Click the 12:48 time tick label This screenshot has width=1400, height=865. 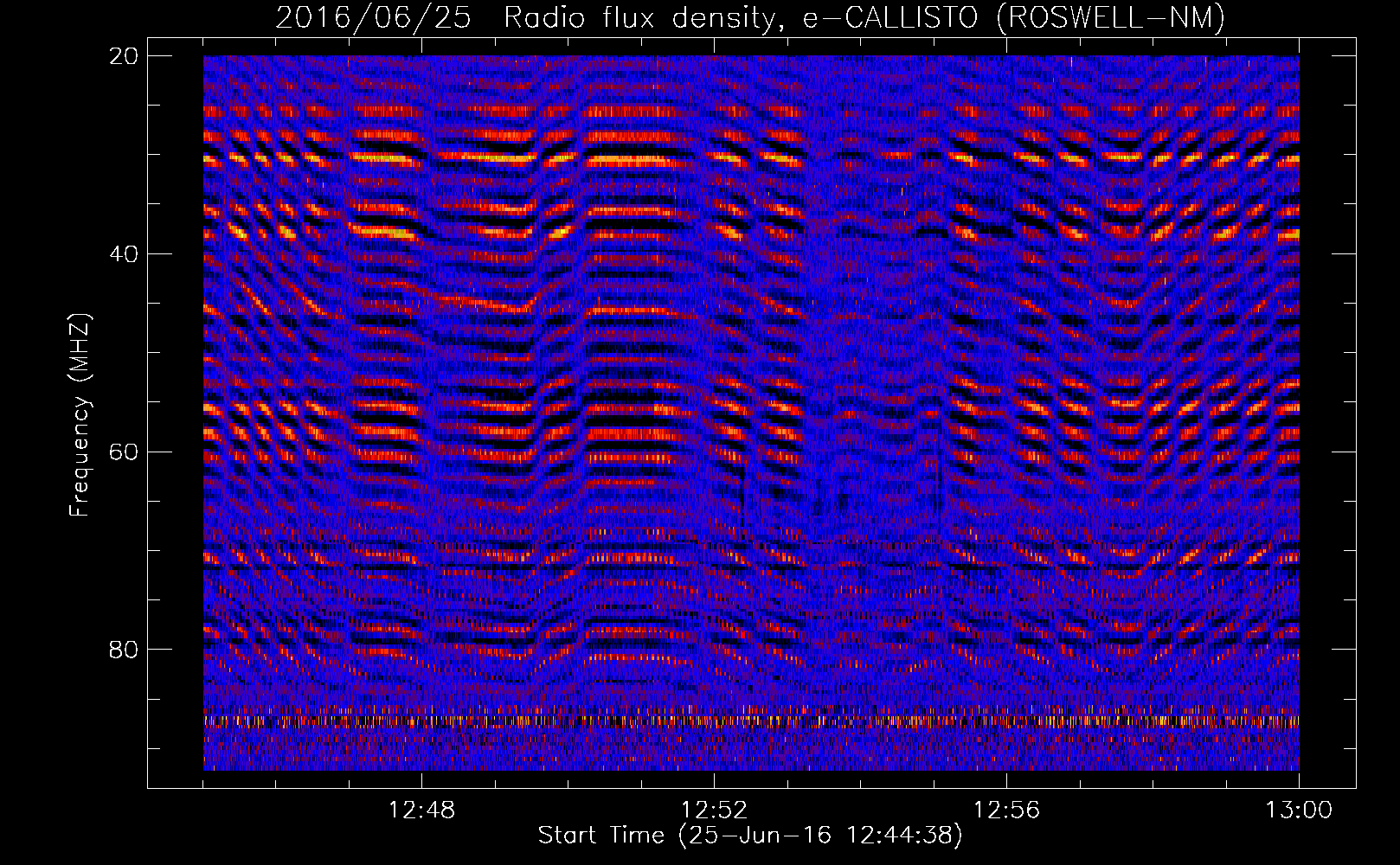pyautogui.click(x=421, y=811)
